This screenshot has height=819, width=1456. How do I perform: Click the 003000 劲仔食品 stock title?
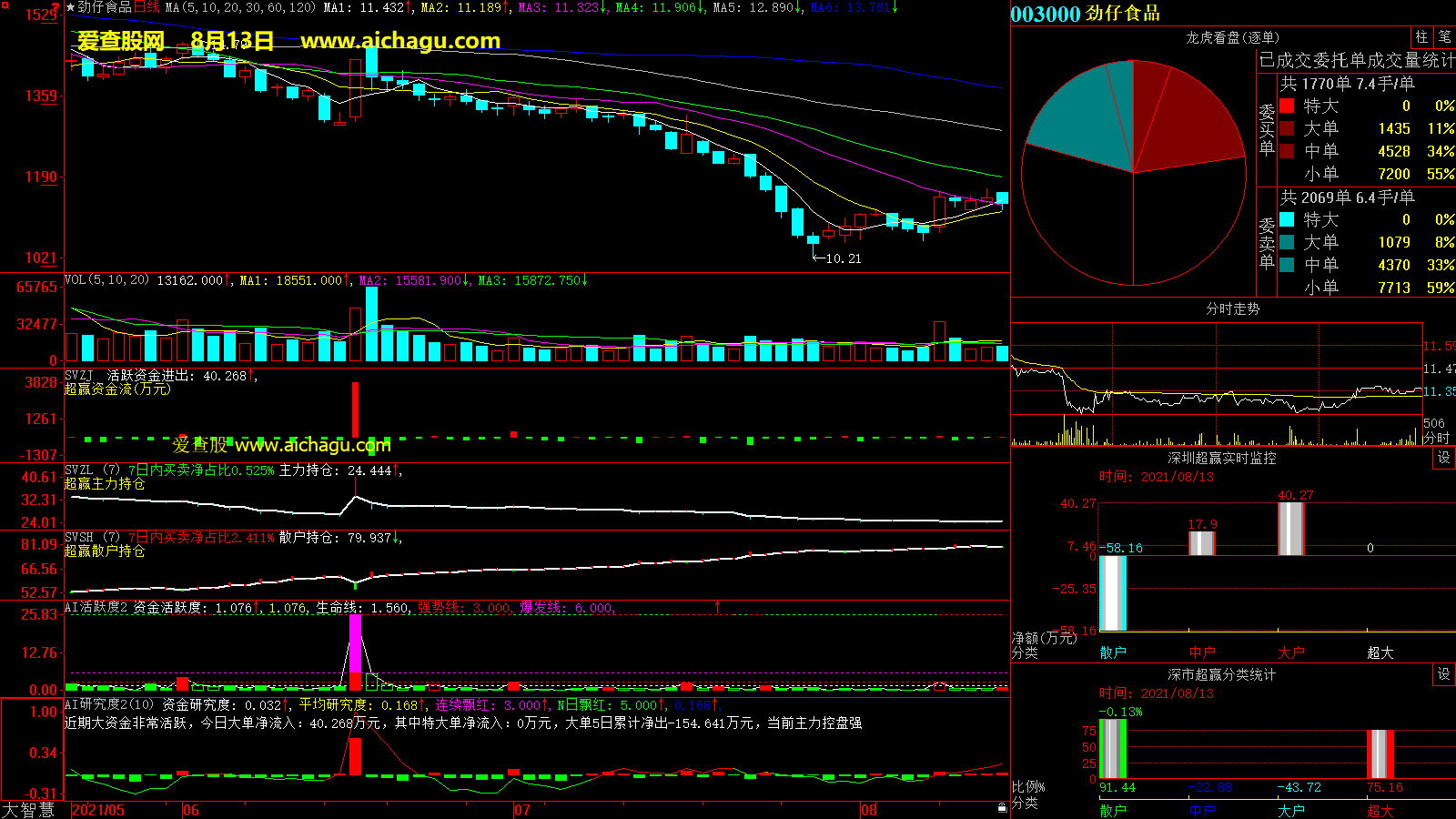[1085, 14]
